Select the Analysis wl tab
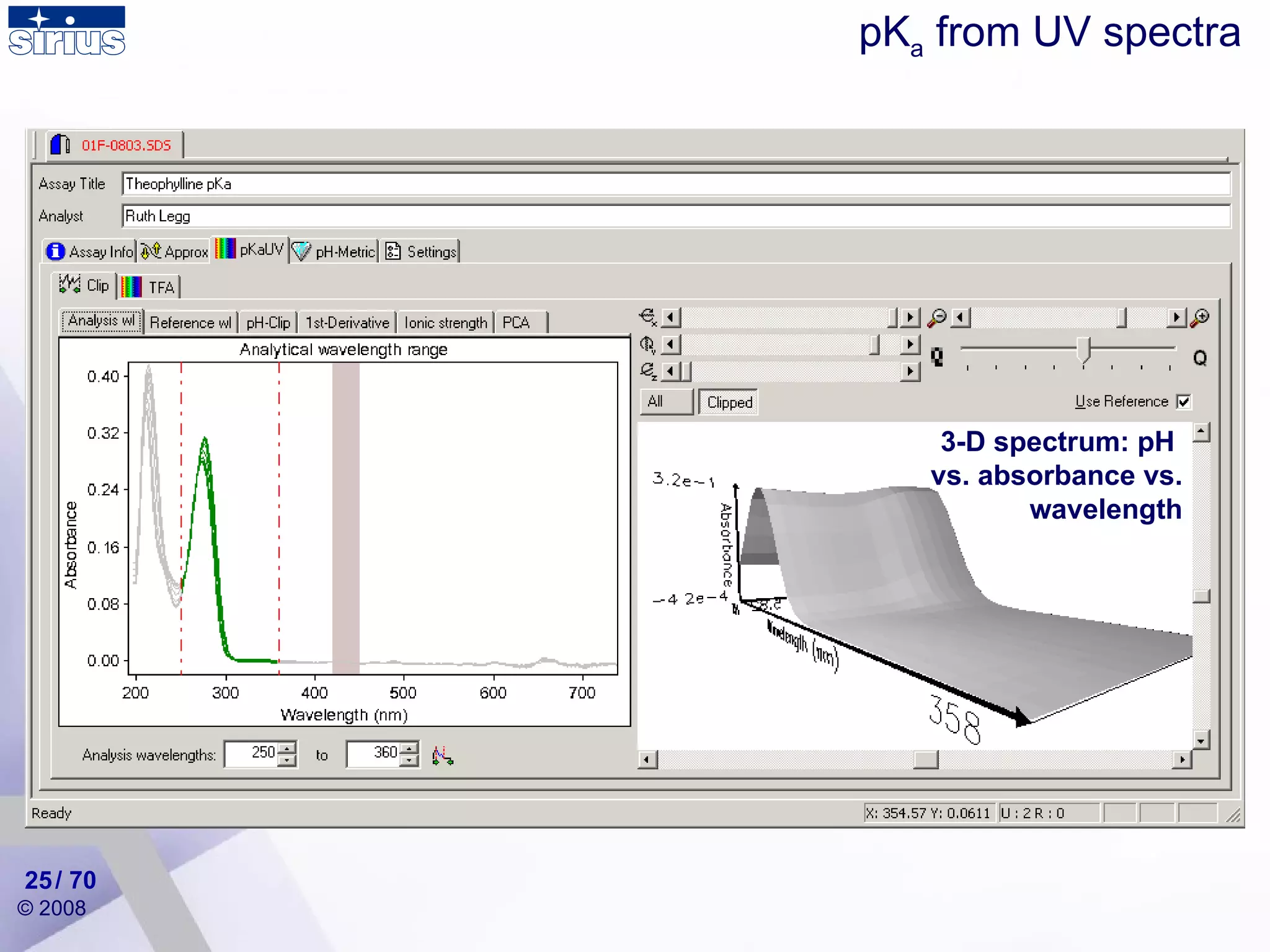 tap(102, 320)
